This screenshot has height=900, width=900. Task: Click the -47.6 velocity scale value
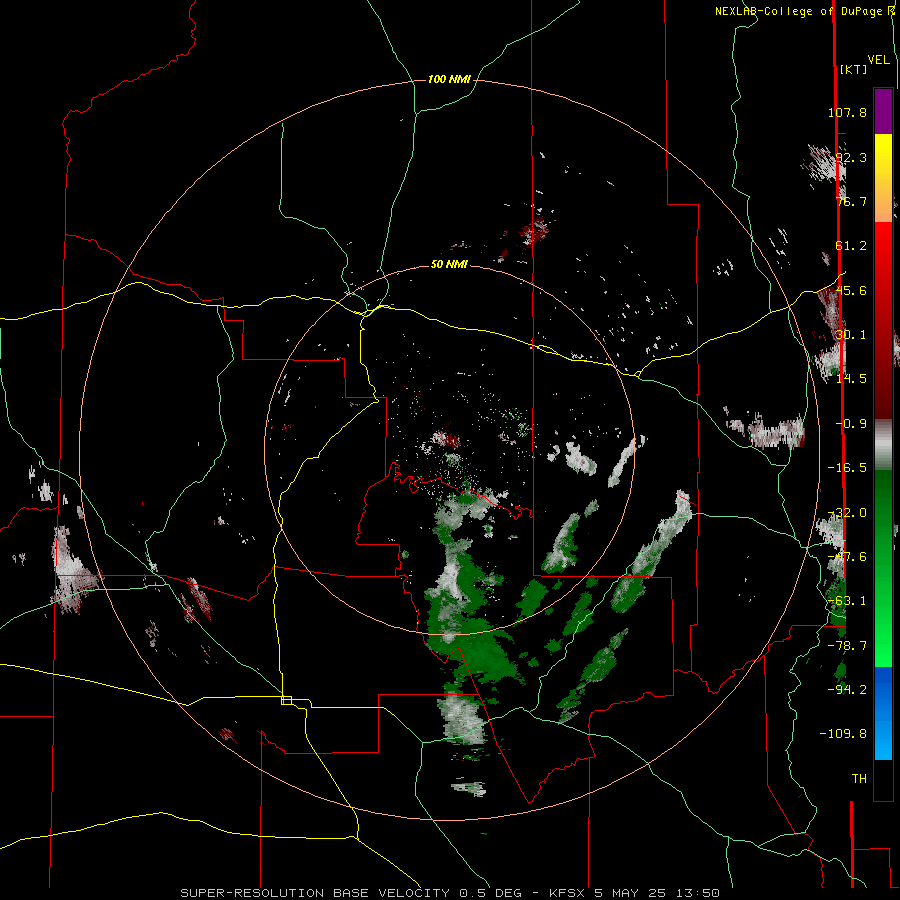point(847,557)
